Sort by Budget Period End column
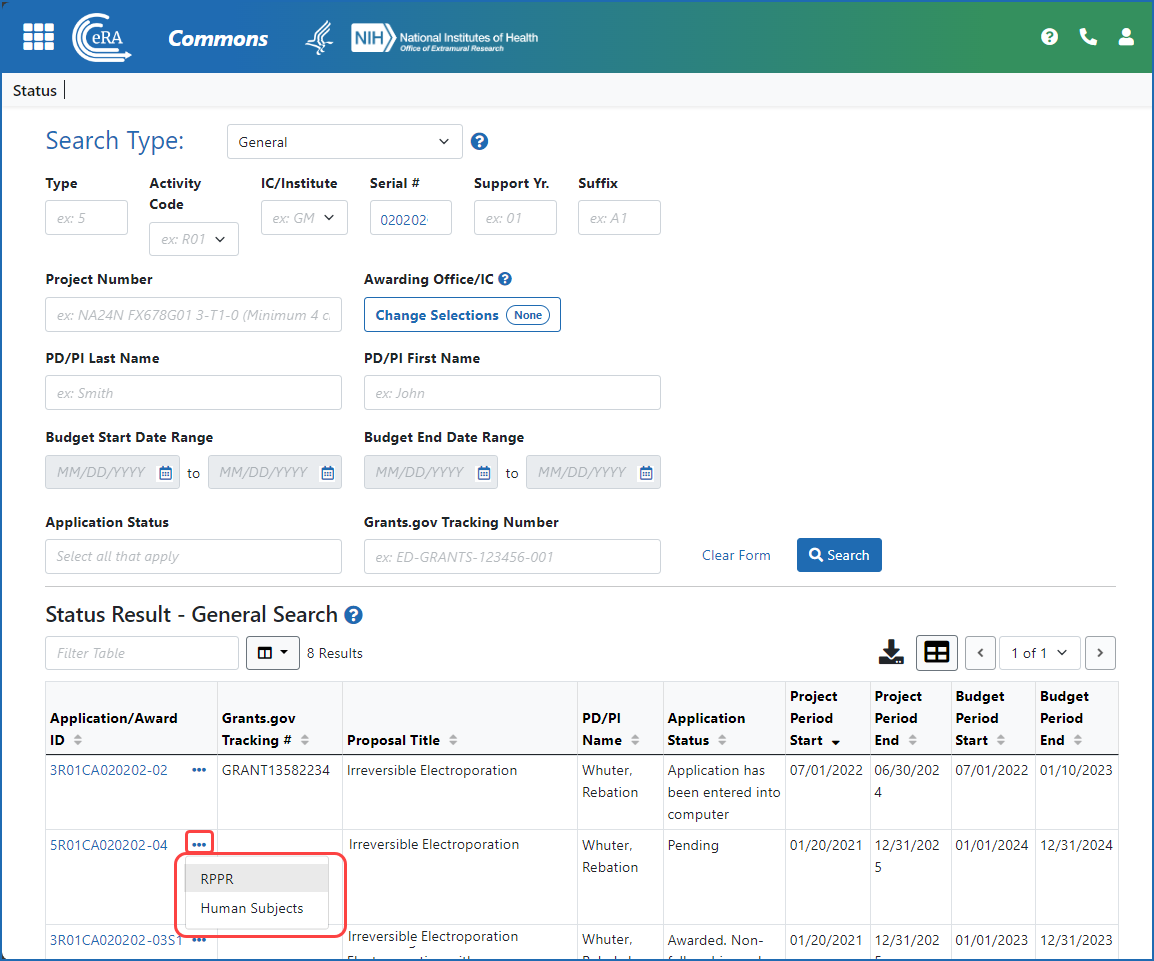Viewport: 1154px width, 961px height. 1077,740
